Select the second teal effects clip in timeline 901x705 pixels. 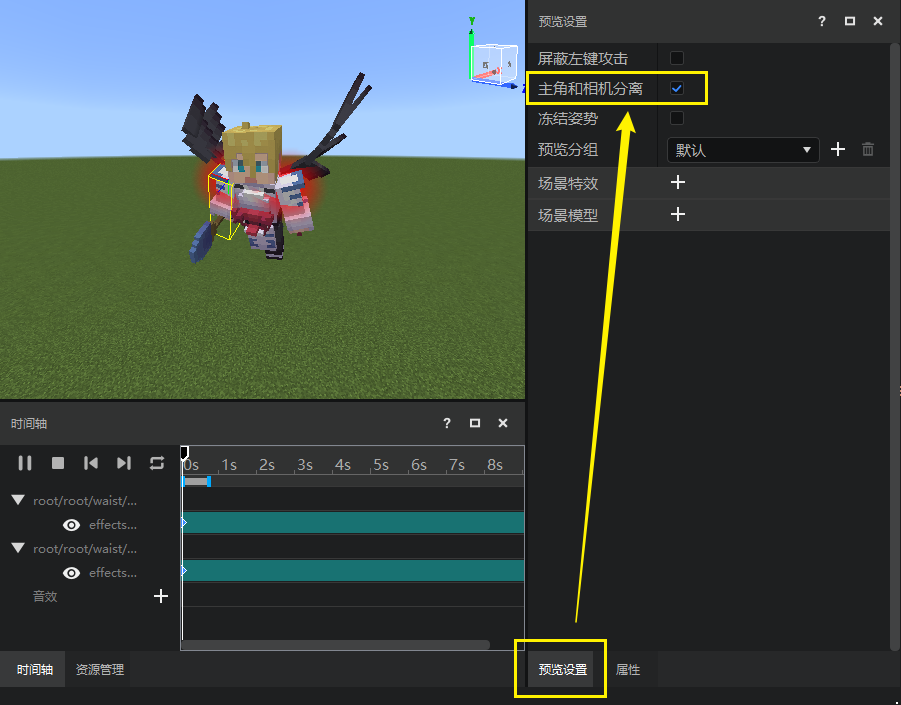coord(353,571)
